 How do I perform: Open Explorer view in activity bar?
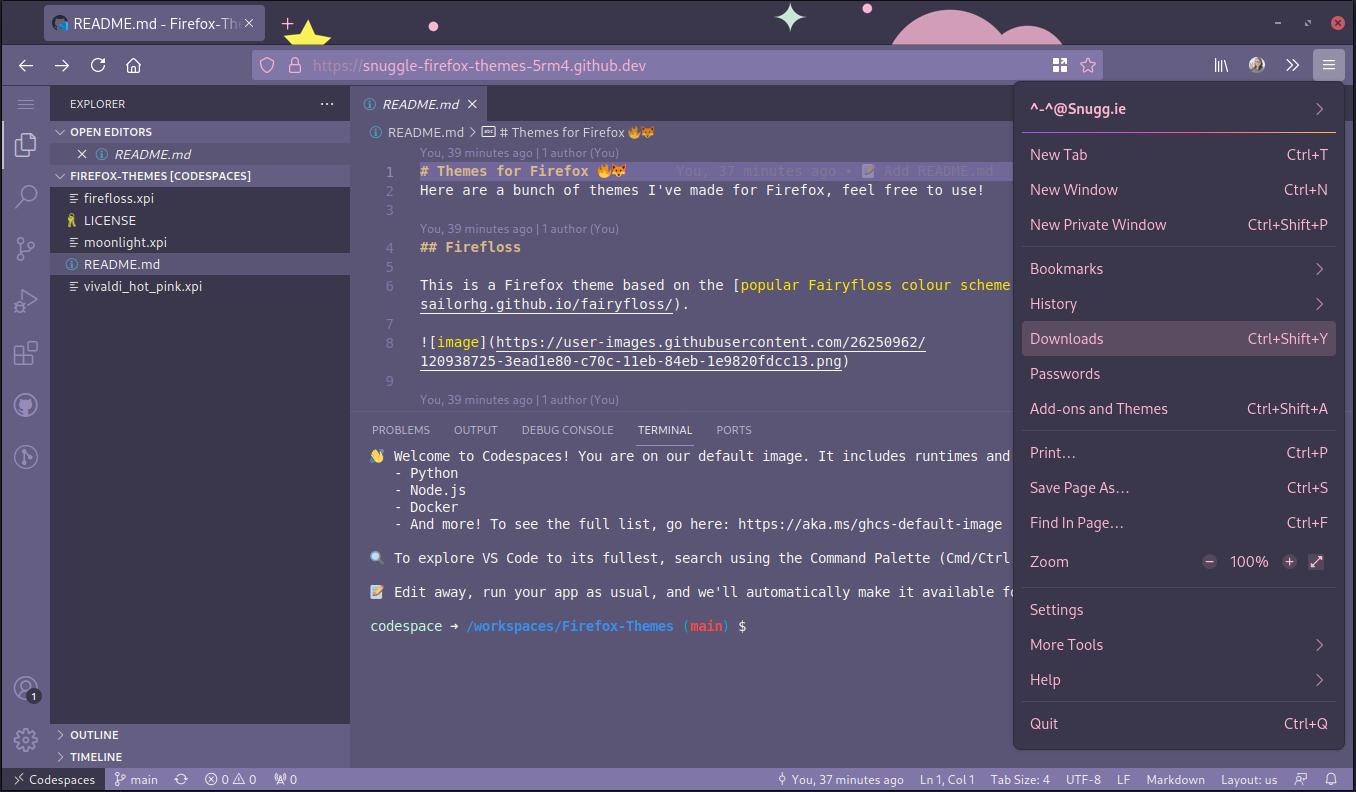pos(26,147)
